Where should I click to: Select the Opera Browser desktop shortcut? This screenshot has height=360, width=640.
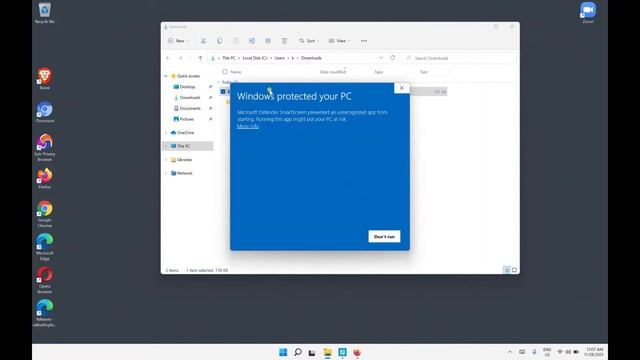click(44, 280)
